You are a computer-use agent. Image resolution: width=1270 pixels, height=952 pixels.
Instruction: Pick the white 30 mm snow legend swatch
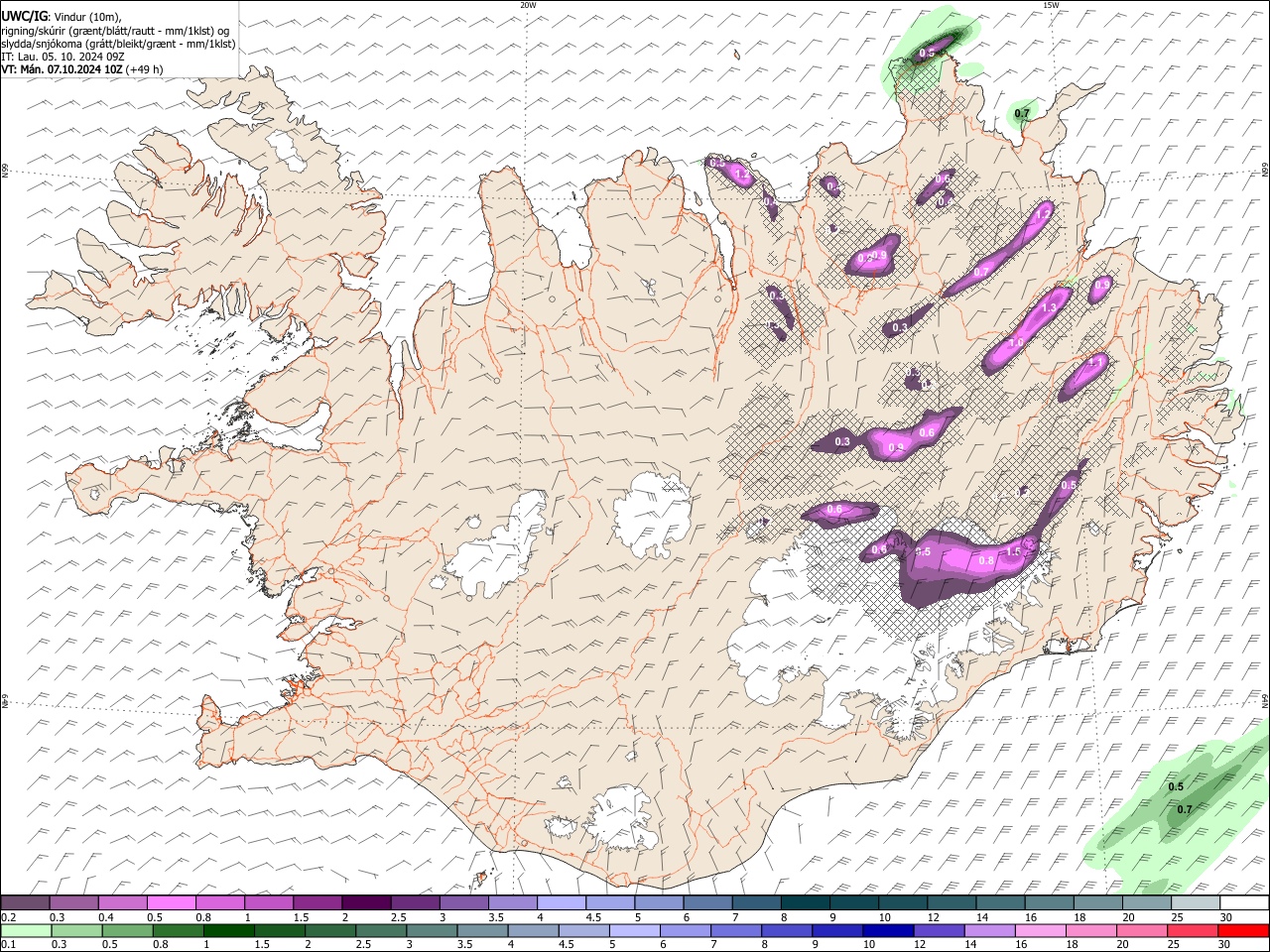click(x=1243, y=903)
